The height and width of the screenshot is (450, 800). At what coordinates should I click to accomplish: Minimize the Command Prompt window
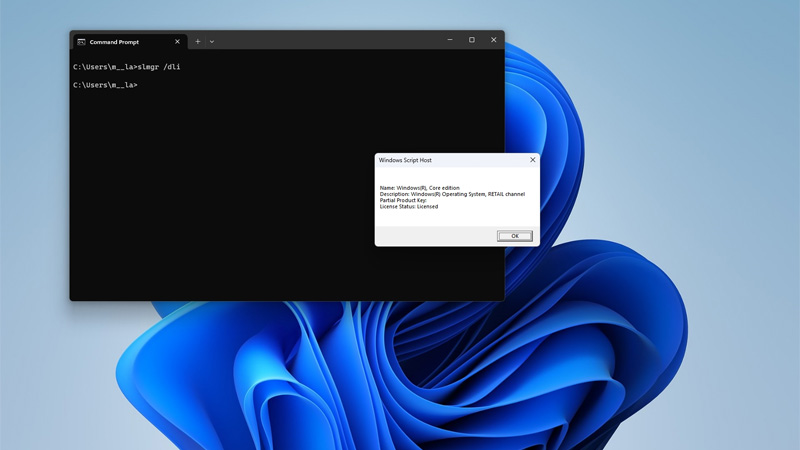tap(449, 40)
